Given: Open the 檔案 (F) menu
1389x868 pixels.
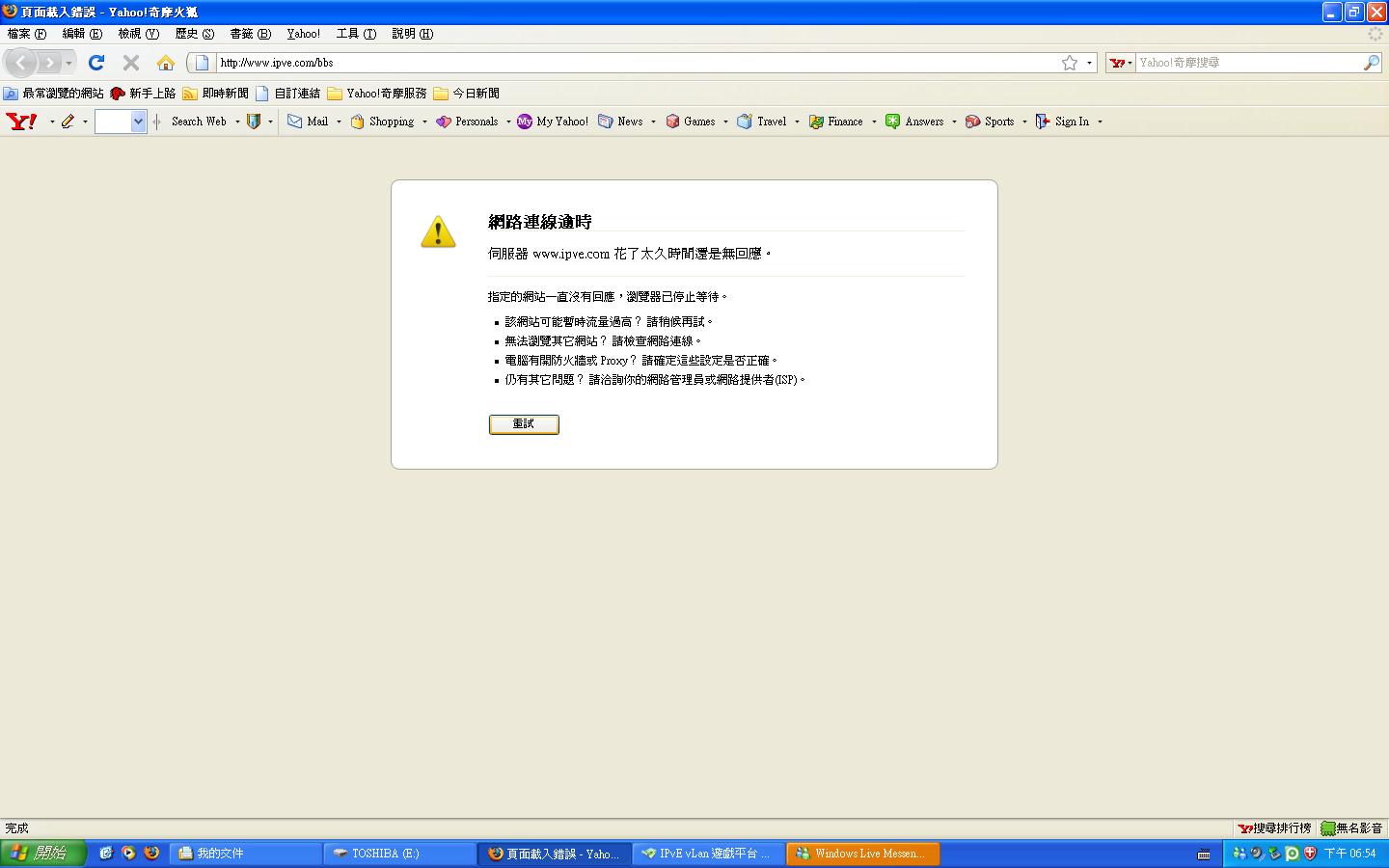Looking at the screenshot, I should (x=27, y=34).
